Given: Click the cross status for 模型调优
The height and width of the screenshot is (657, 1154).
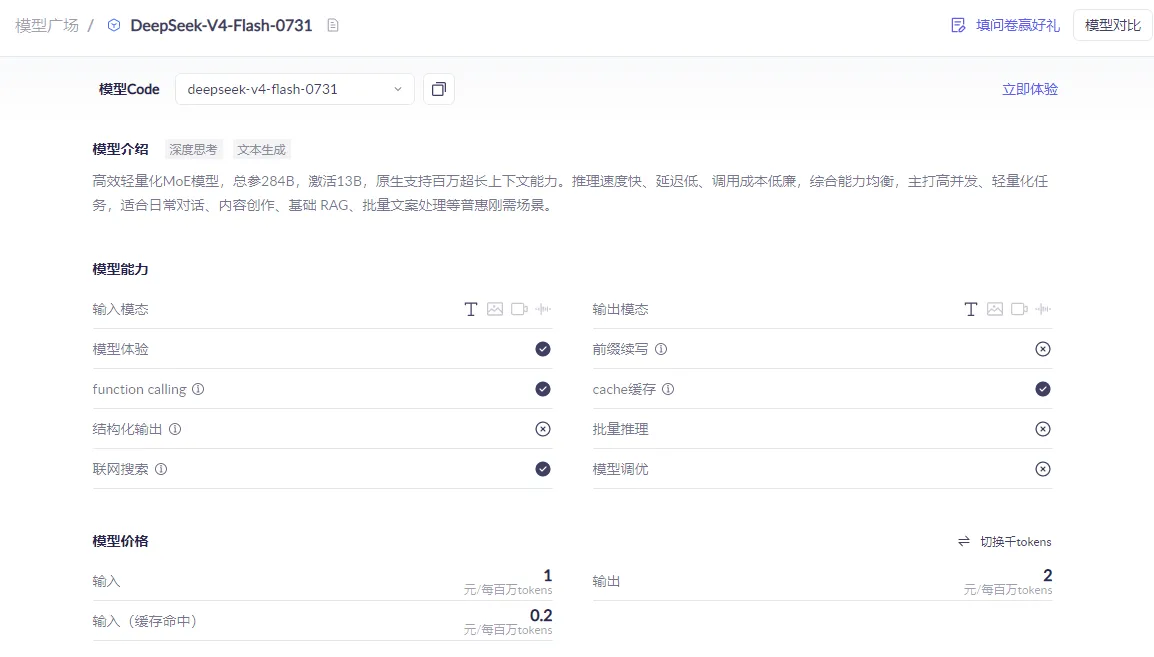Looking at the screenshot, I should pyautogui.click(x=1043, y=469).
